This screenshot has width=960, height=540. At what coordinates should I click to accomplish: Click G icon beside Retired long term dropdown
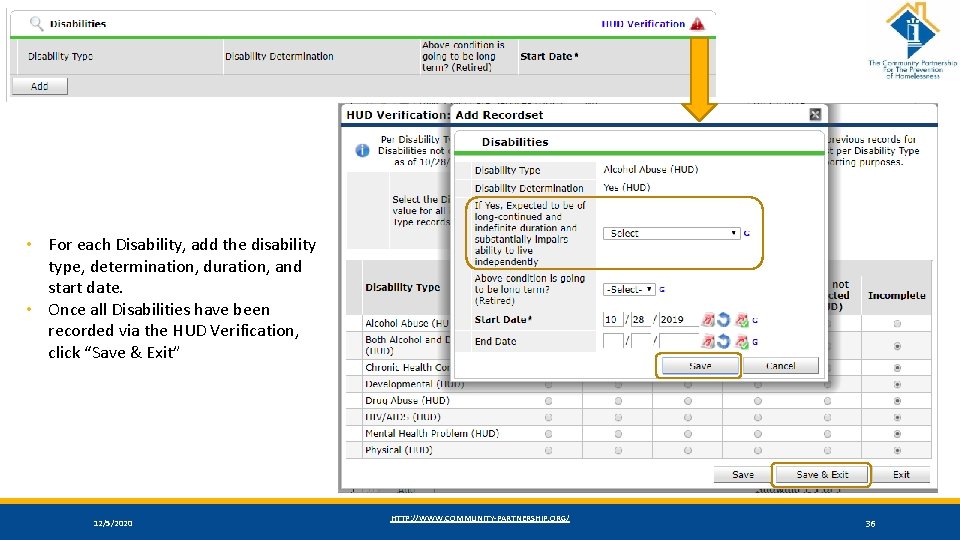point(662,289)
